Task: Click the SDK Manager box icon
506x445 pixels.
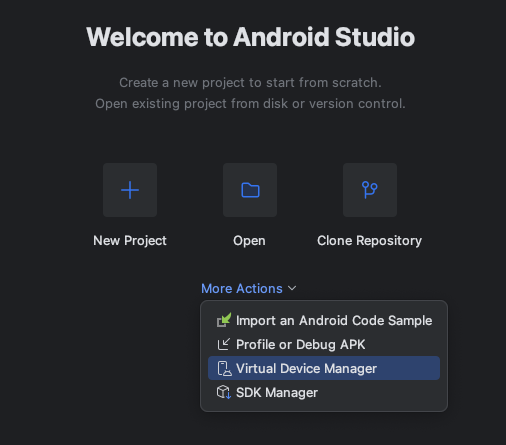Action: 224,392
